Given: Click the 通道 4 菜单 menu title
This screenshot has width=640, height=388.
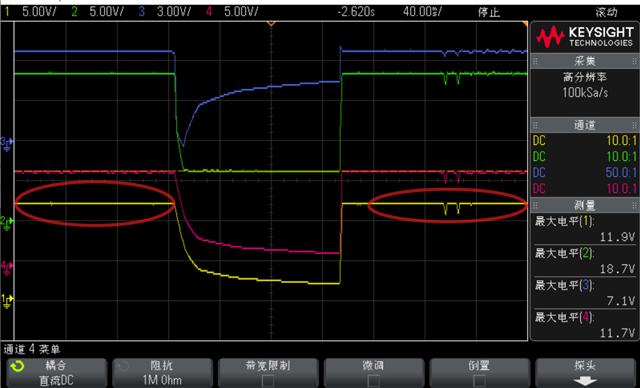Looking at the screenshot, I should (32, 349).
